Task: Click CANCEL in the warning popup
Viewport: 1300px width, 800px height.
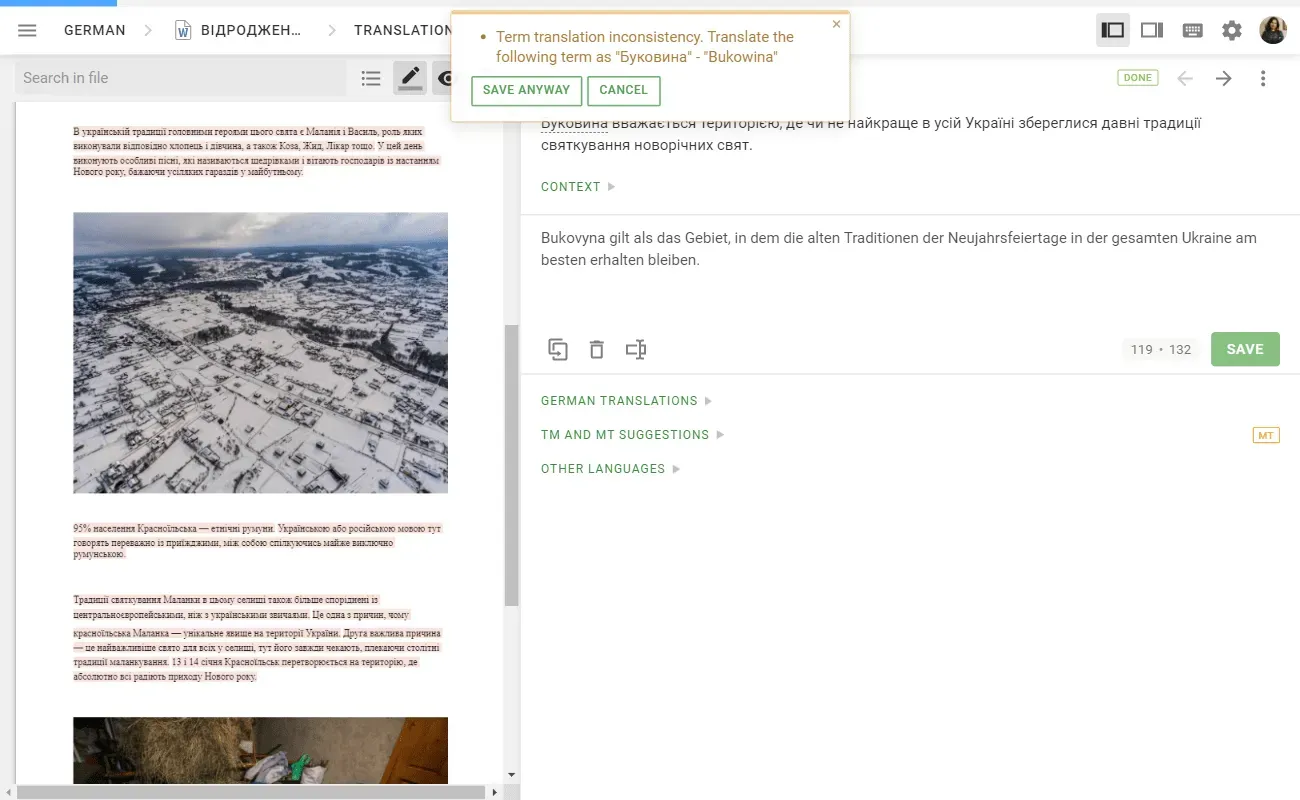Action: [623, 90]
